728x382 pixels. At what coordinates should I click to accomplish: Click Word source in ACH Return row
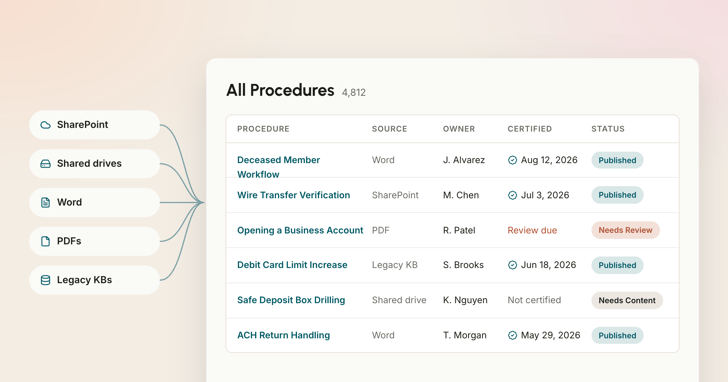point(383,335)
